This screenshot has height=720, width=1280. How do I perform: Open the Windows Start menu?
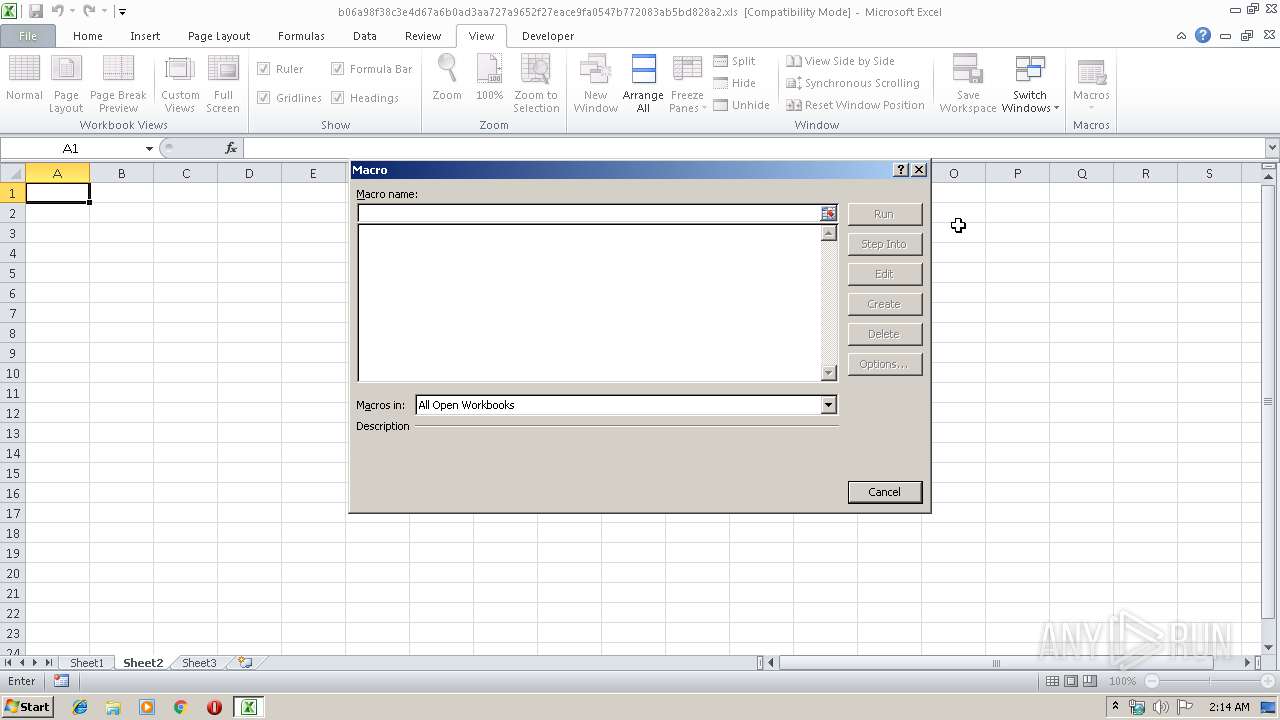(x=27, y=707)
